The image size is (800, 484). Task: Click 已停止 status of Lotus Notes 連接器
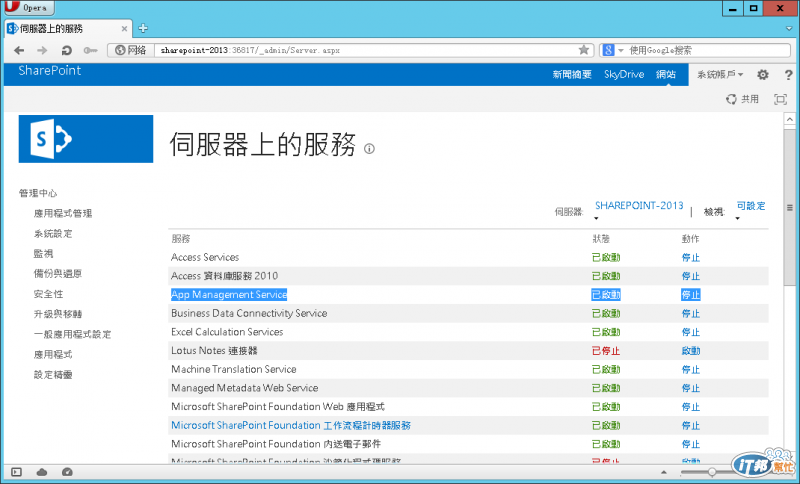click(606, 351)
